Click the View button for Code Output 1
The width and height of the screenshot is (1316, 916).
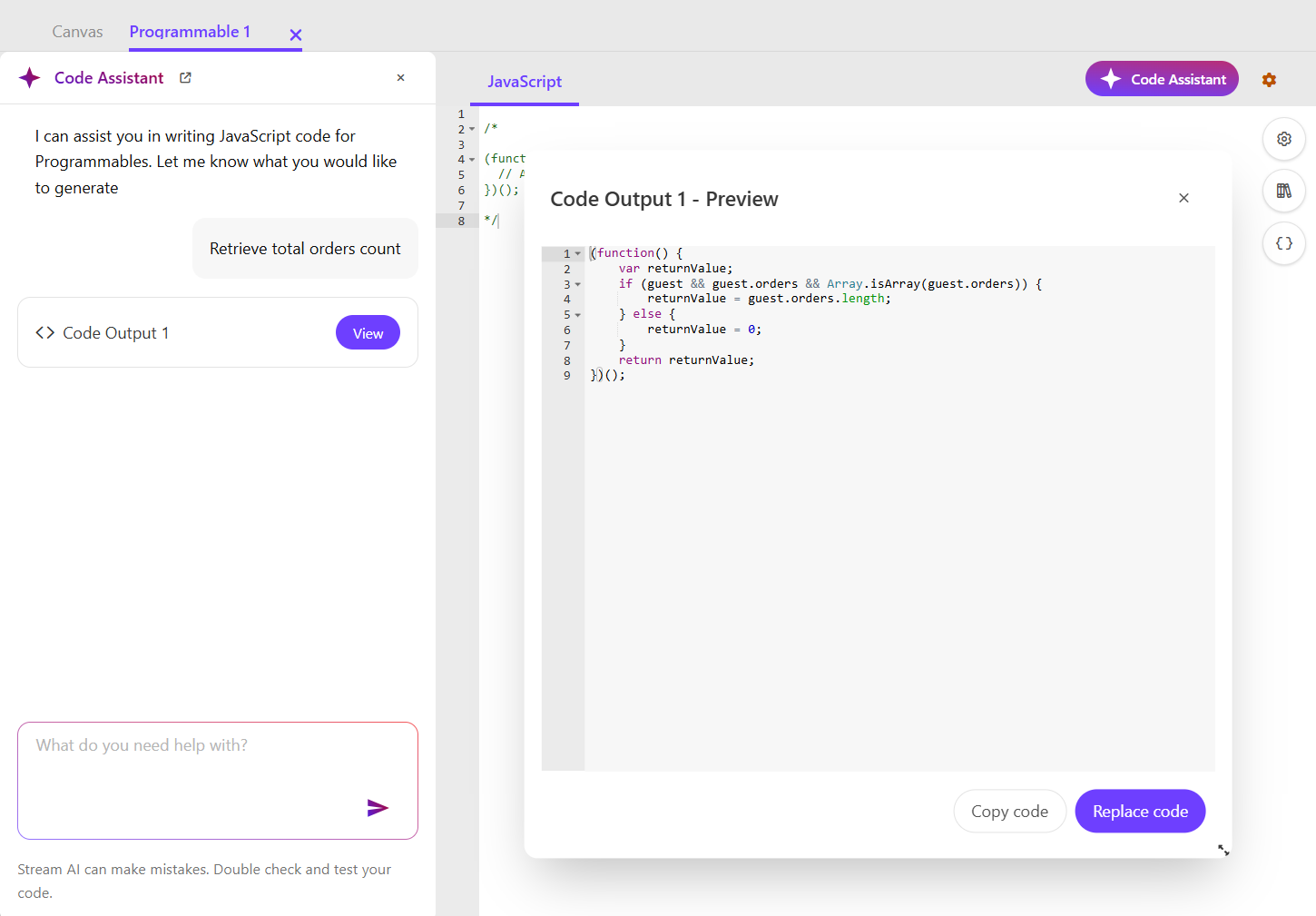click(x=368, y=332)
